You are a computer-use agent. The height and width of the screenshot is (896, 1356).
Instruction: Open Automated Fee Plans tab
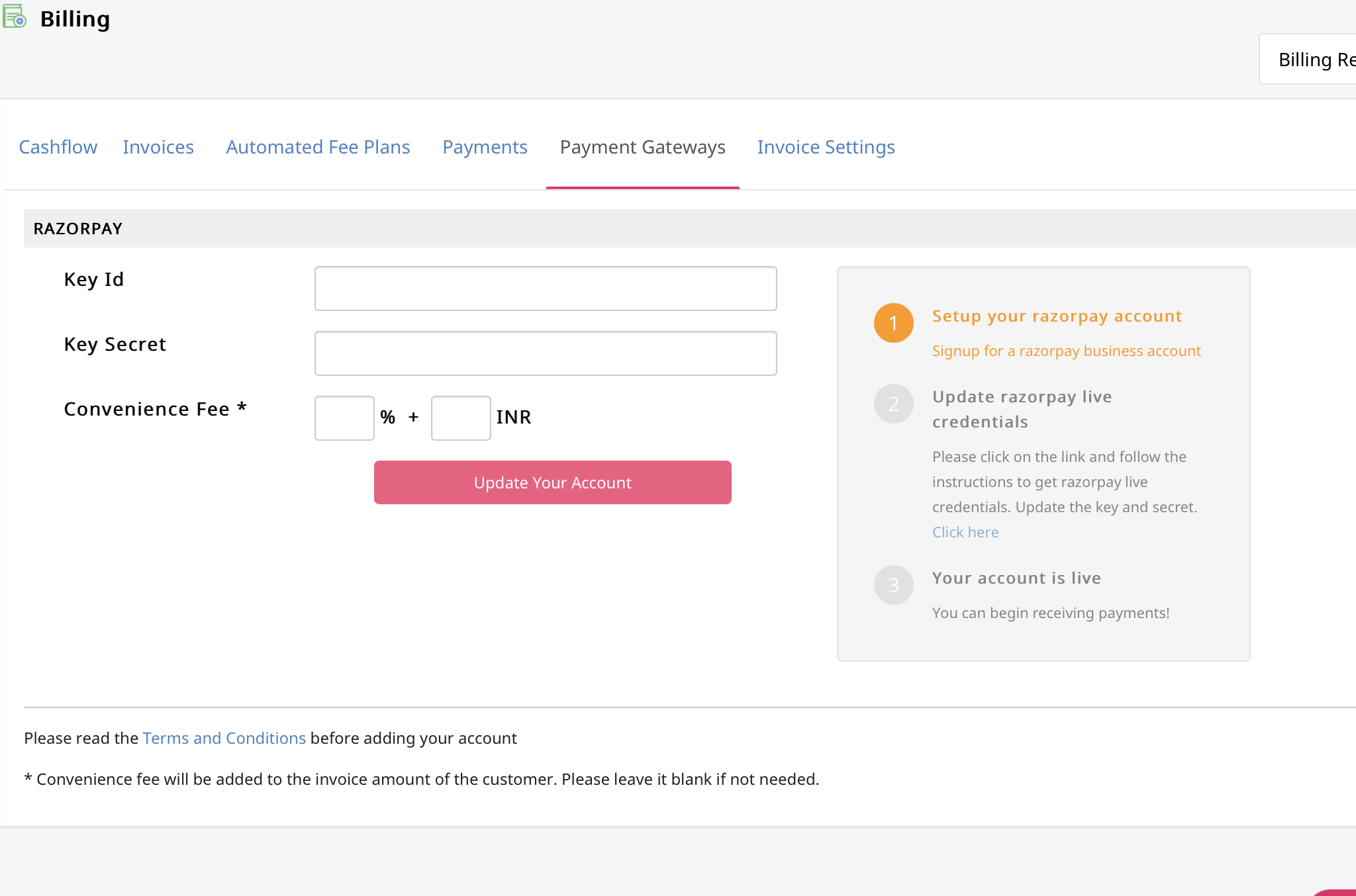tap(318, 147)
